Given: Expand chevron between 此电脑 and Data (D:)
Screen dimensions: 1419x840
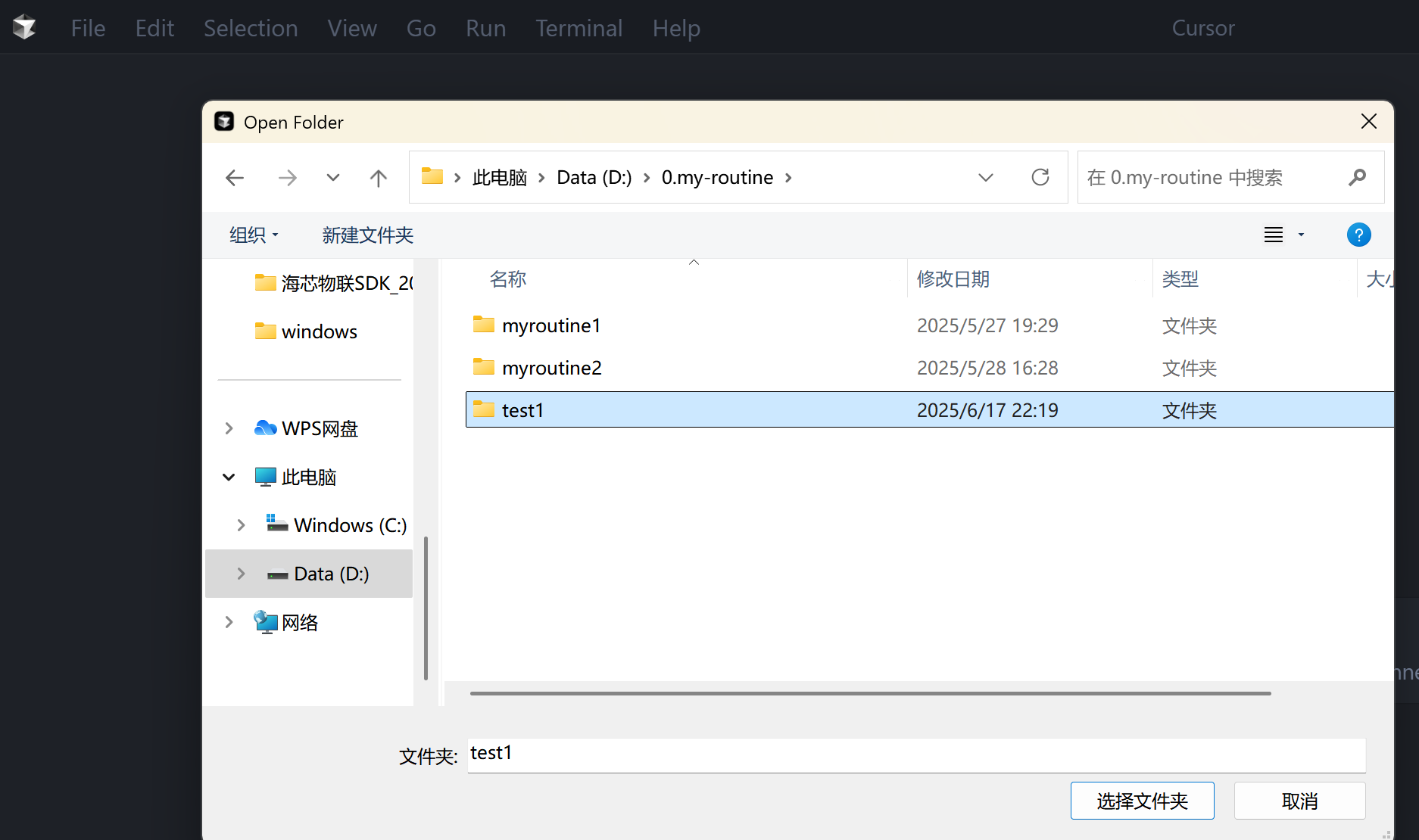Looking at the screenshot, I should 541,178.
